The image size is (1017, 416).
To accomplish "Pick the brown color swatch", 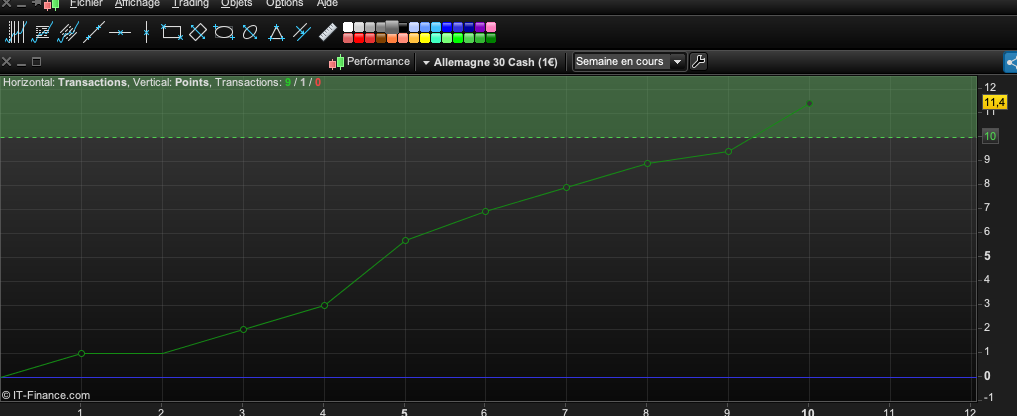I will point(381,38).
